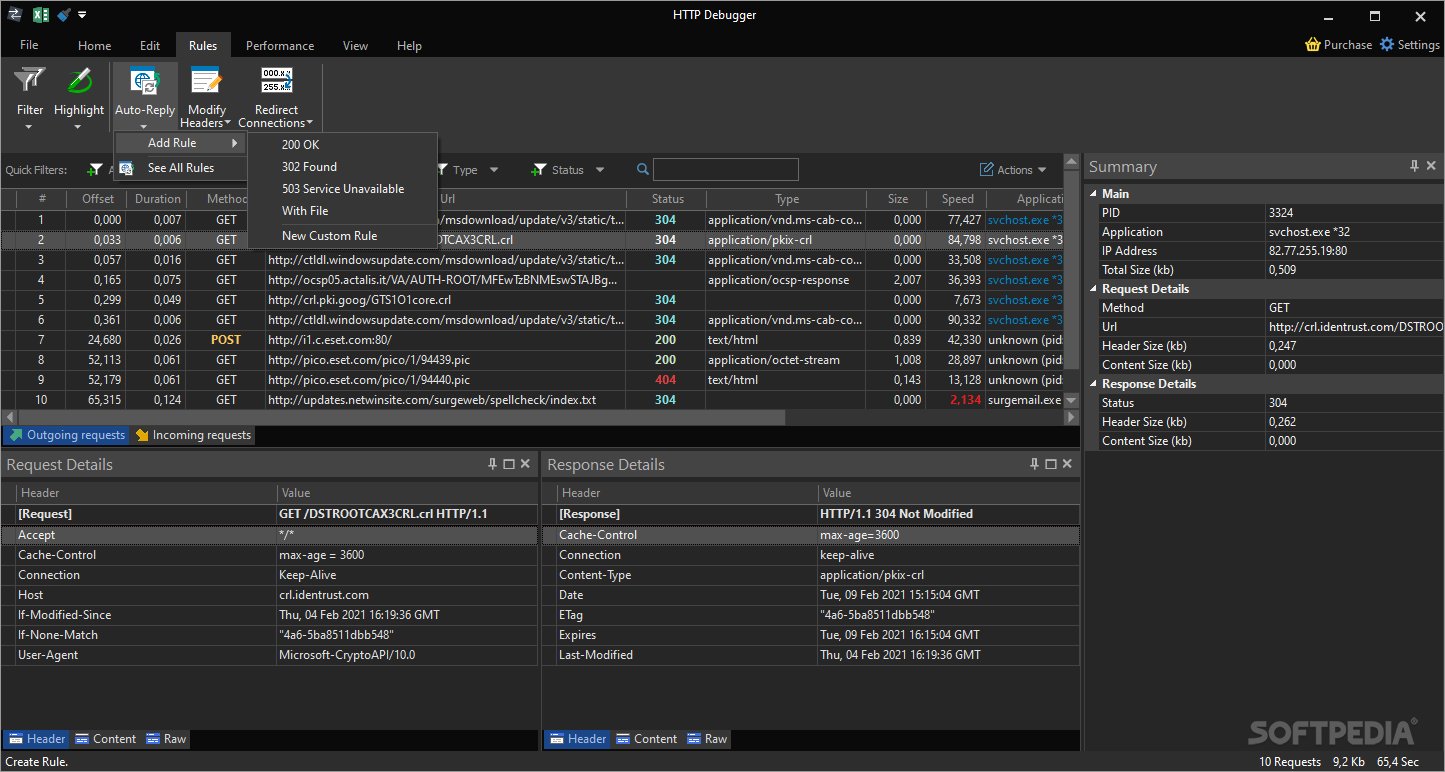Image resolution: width=1445 pixels, height=772 pixels.
Task: Open Settings with the gear button
Action: point(1410,45)
